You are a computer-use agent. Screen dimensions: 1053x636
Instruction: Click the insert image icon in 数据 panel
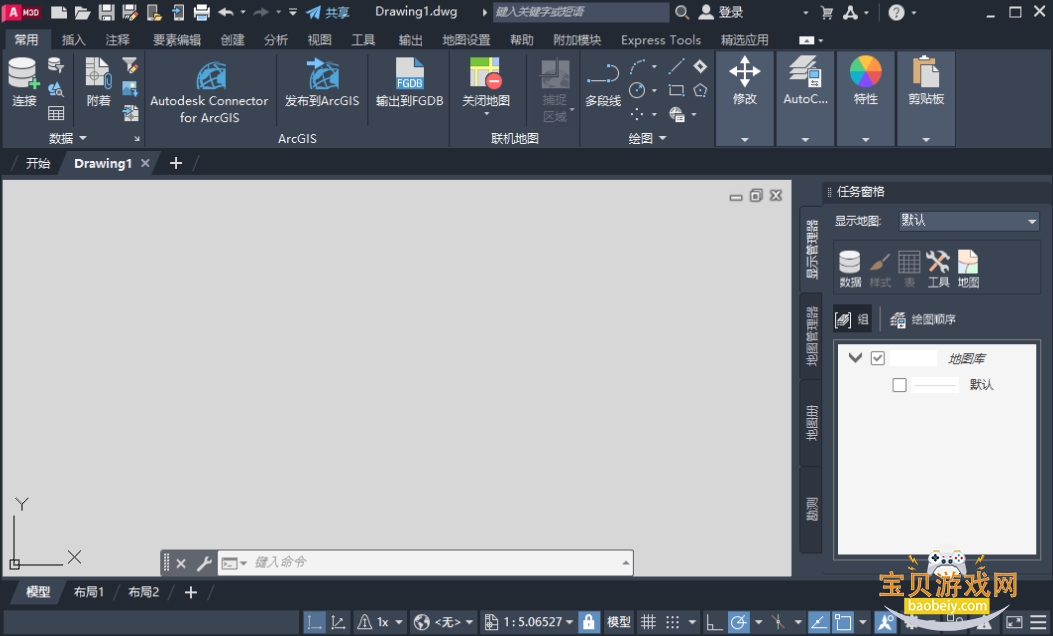tap(130, 89)
